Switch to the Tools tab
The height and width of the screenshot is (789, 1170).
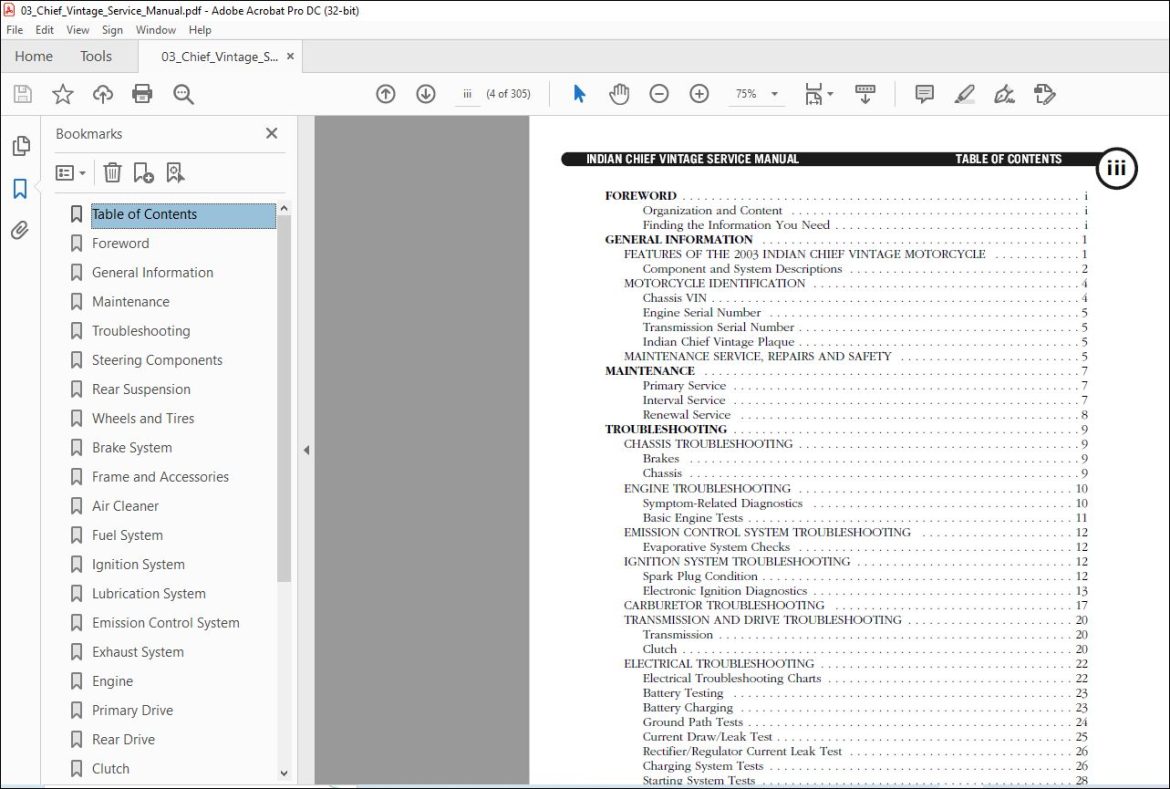(96, 57)
